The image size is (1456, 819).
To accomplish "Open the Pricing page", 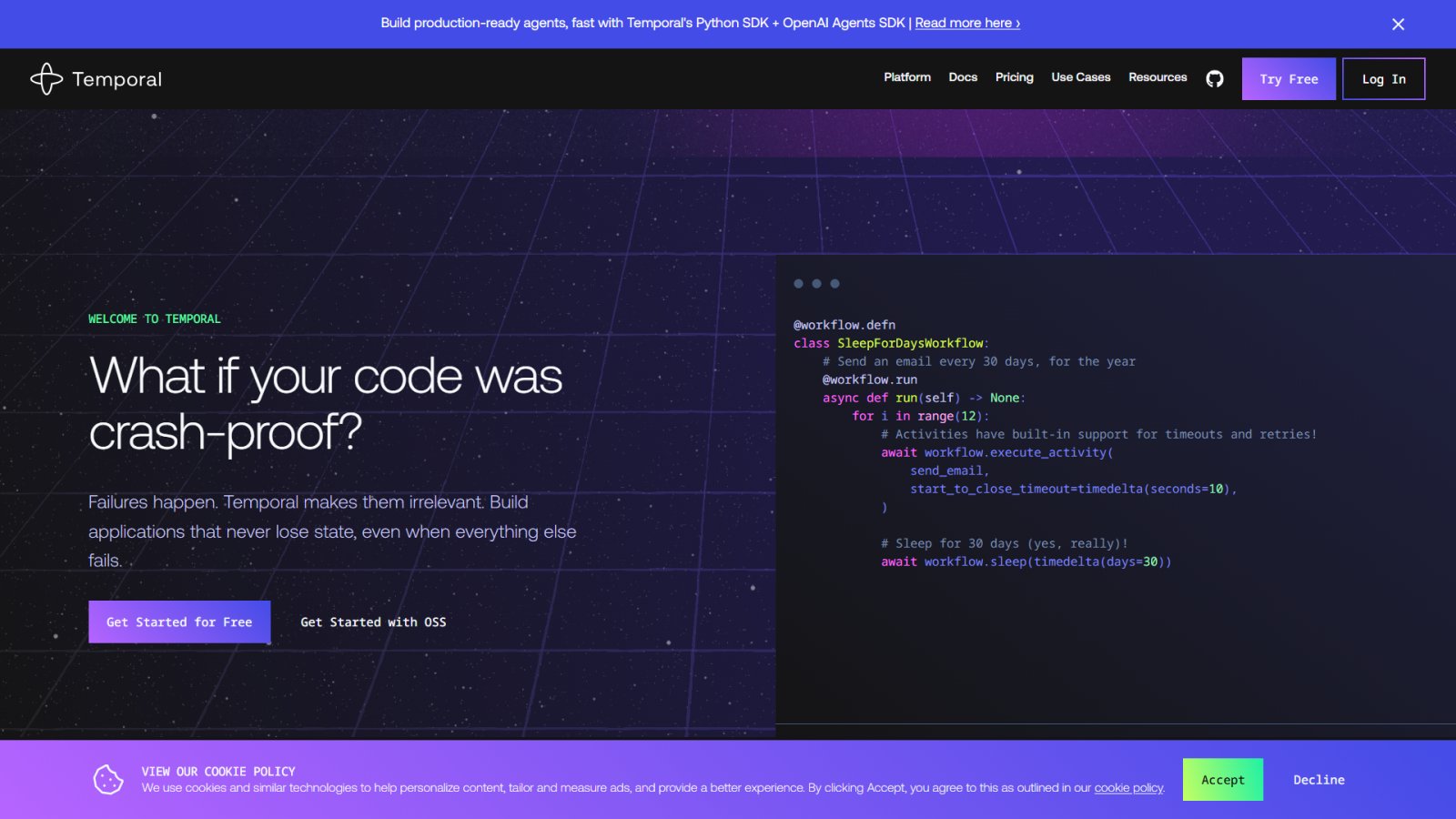I will click(1015, 77).
